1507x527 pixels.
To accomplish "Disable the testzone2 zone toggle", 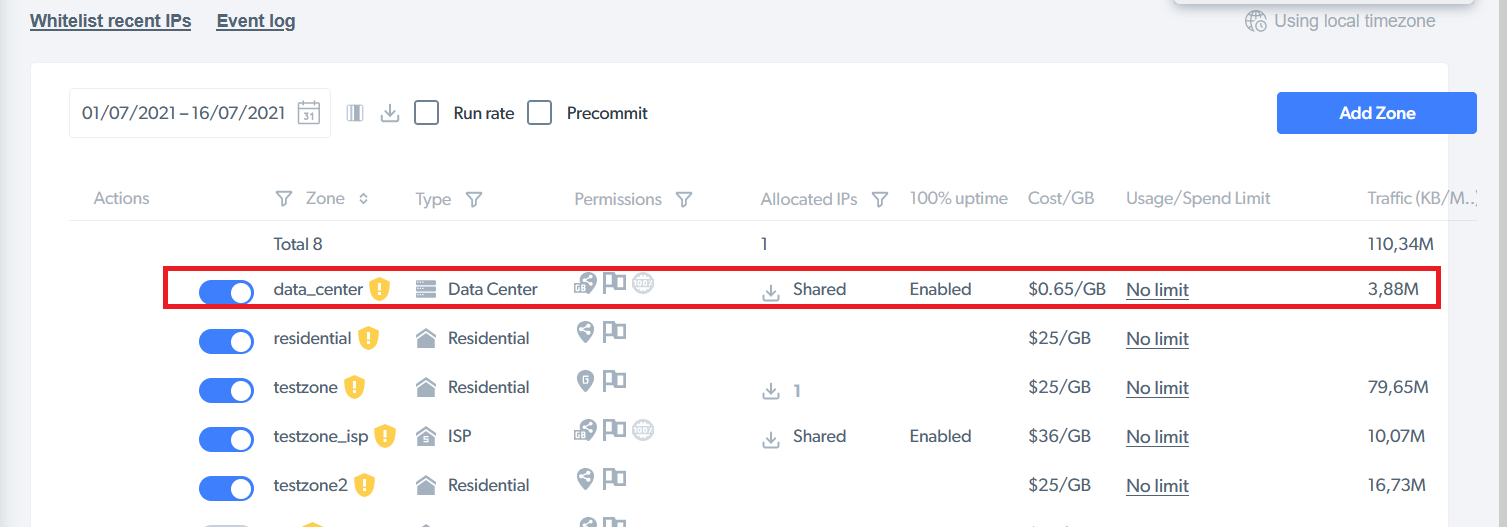I will pos(226,488).
